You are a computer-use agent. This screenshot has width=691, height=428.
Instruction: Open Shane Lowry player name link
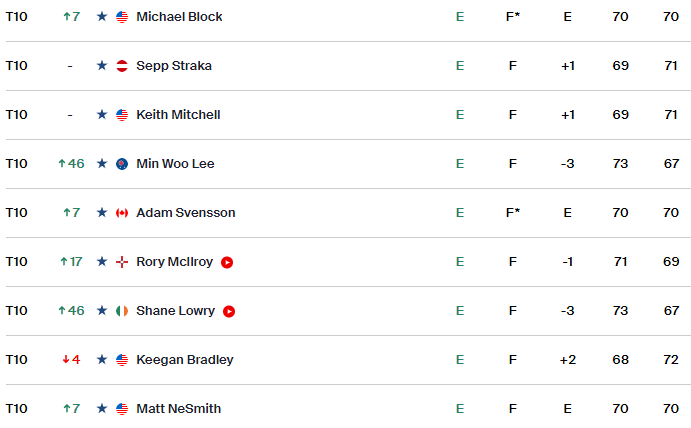pyautogui.click(x=175, y=311)
